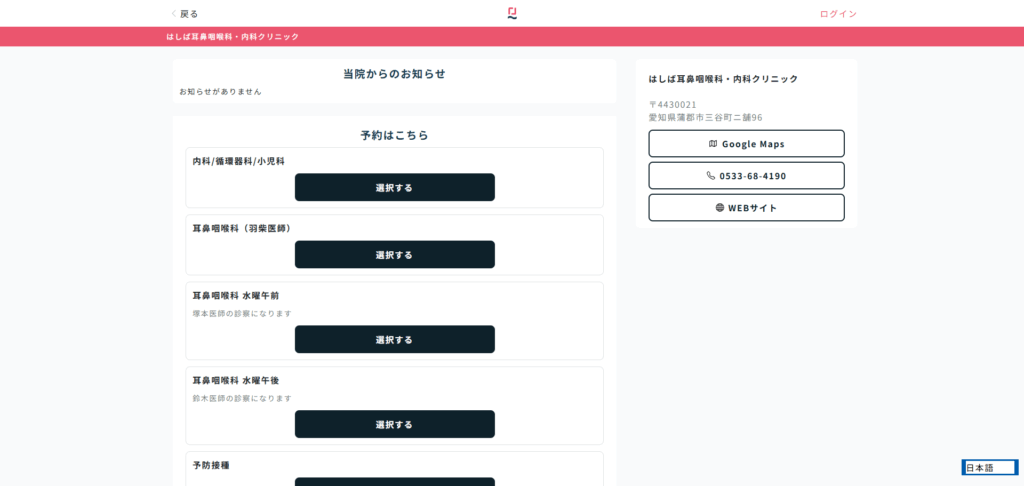This screenshot has width=1024, height=486.
Task: Open the 日本語 language selector
Action: (x=989, y=467)
